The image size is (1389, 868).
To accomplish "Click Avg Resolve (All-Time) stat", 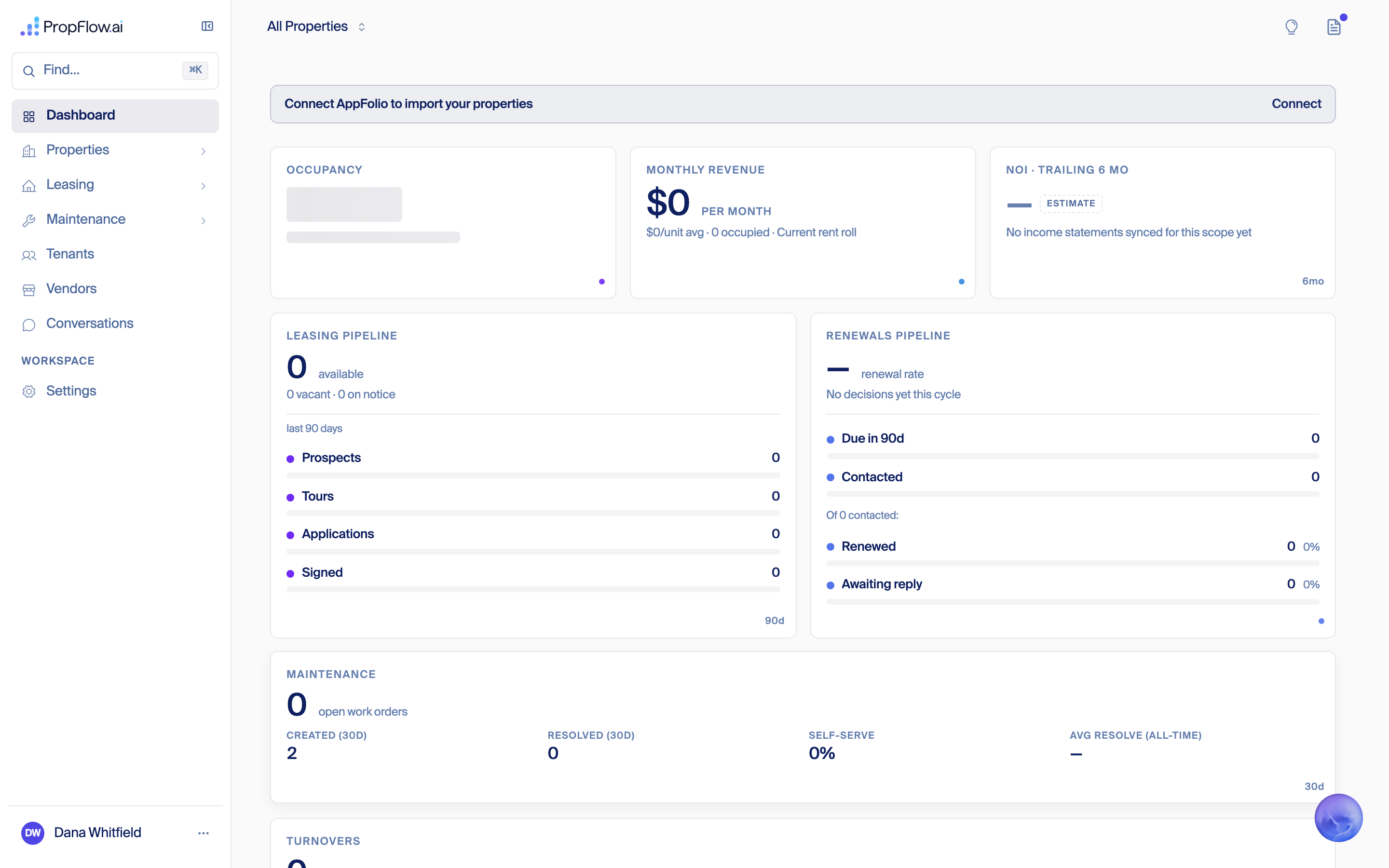I will [1135, 745].
